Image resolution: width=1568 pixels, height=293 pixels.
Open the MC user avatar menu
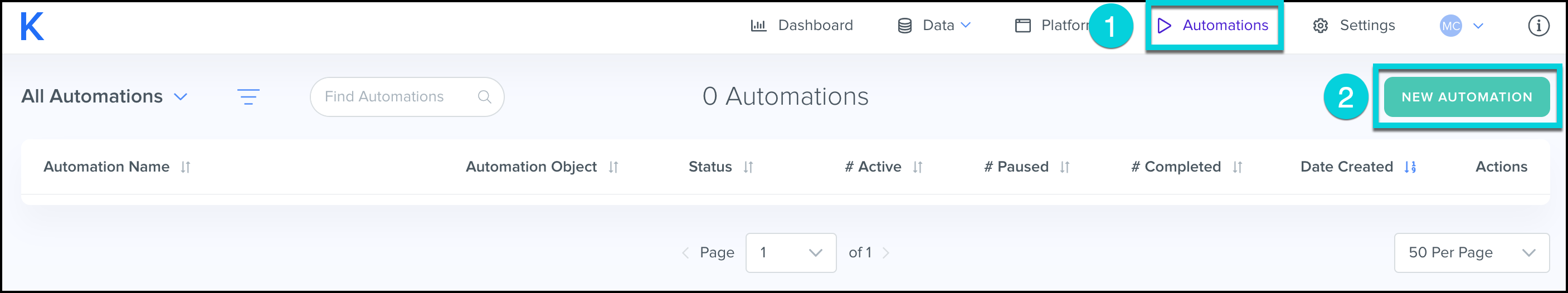click(1461, 26)
